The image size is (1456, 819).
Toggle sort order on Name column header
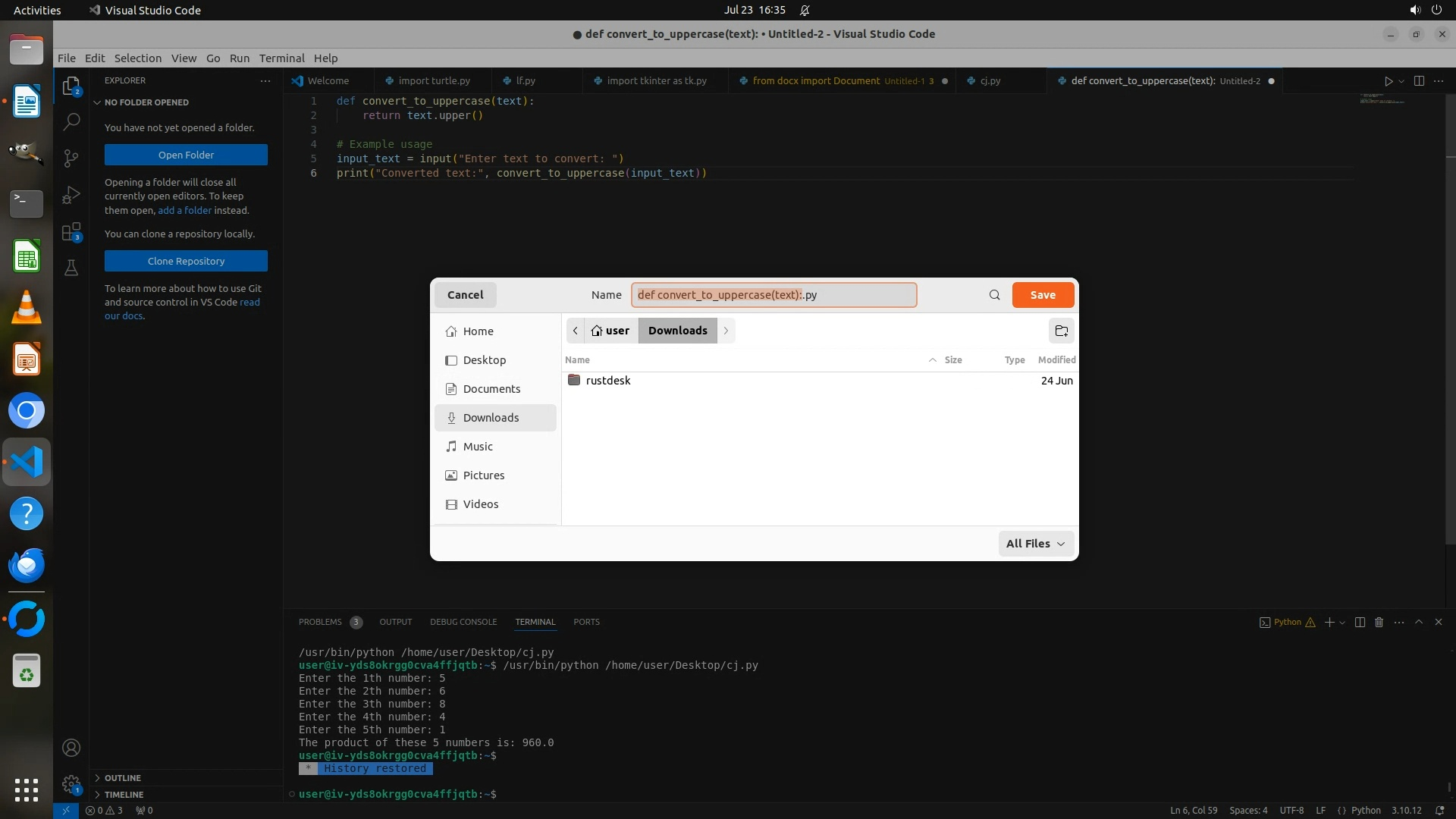click(578, 360)
